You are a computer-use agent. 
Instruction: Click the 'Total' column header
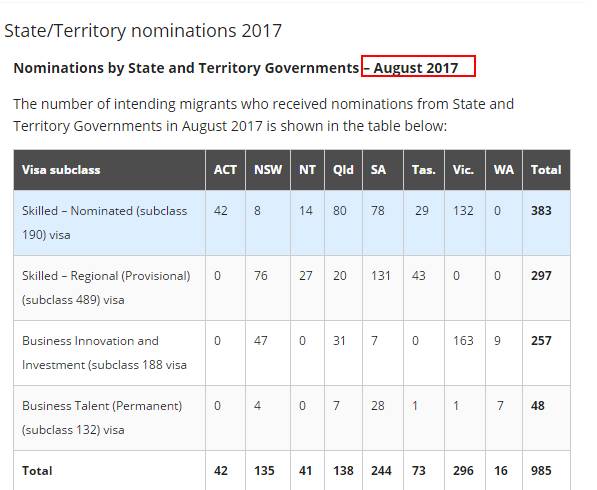tap(546, 170)
